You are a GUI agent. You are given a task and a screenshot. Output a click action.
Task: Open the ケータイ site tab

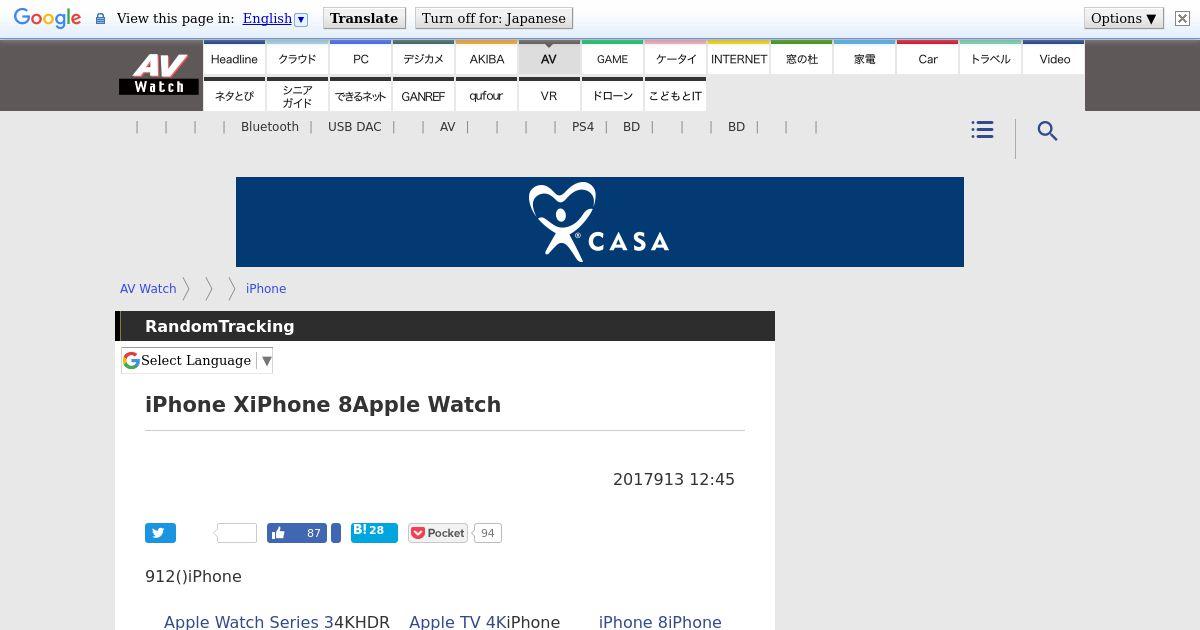[675, 59]
